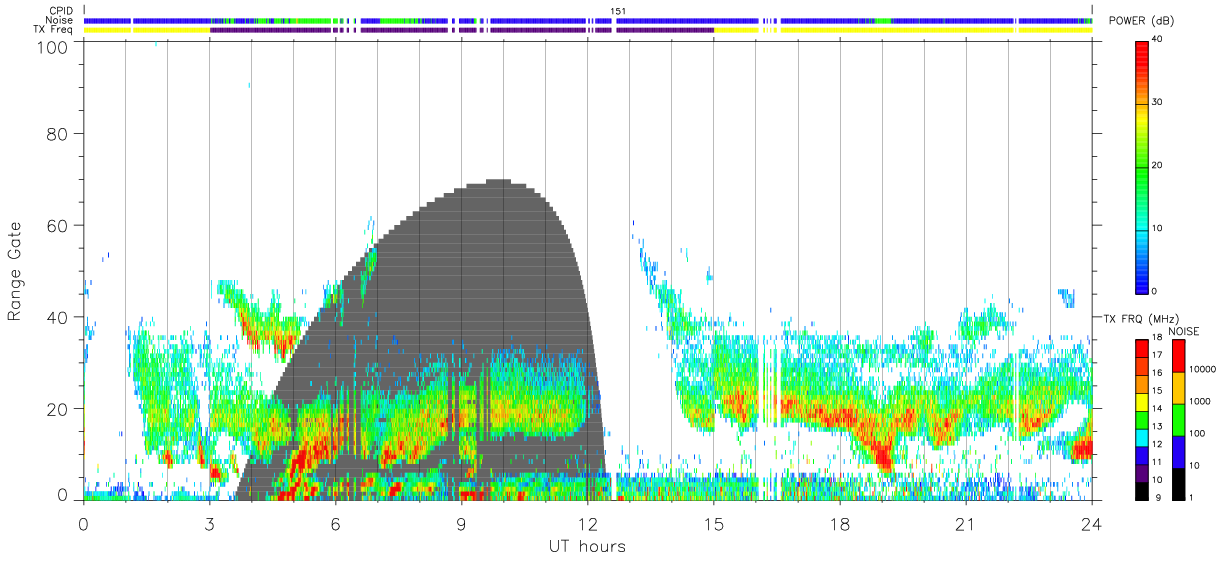Click the purple section of TX Freq strip
This screenshot has height=567, width=1228.
(462, 30)
